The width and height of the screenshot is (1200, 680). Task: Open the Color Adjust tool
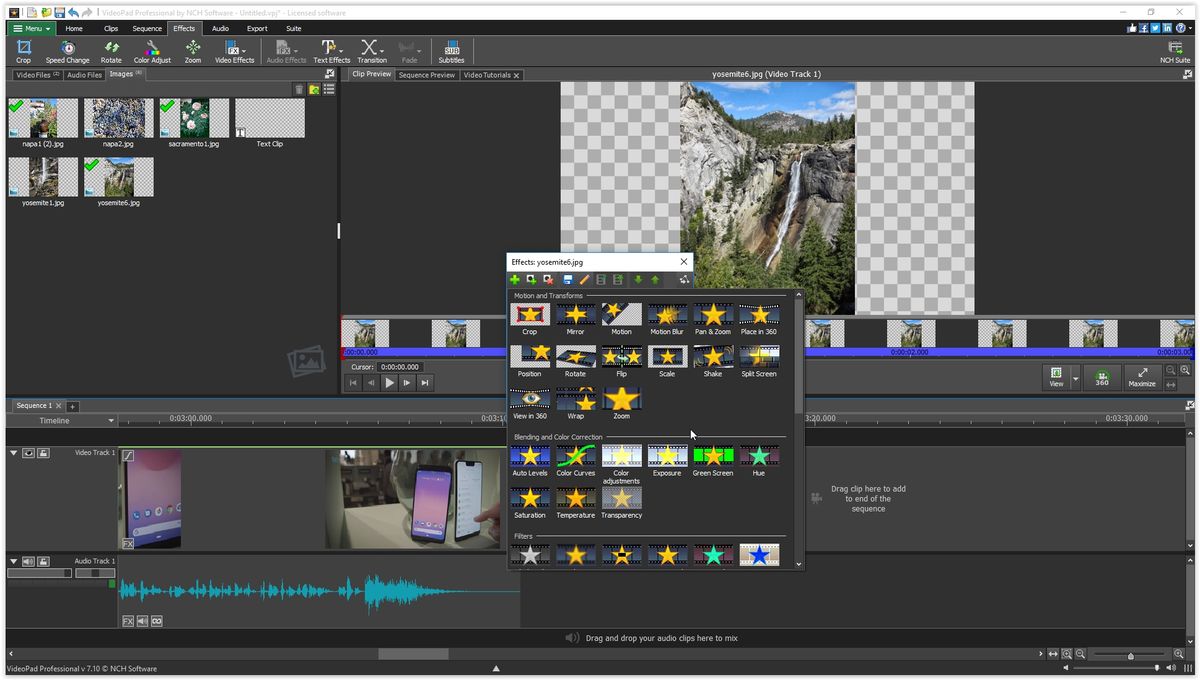(x=151, y=51)
